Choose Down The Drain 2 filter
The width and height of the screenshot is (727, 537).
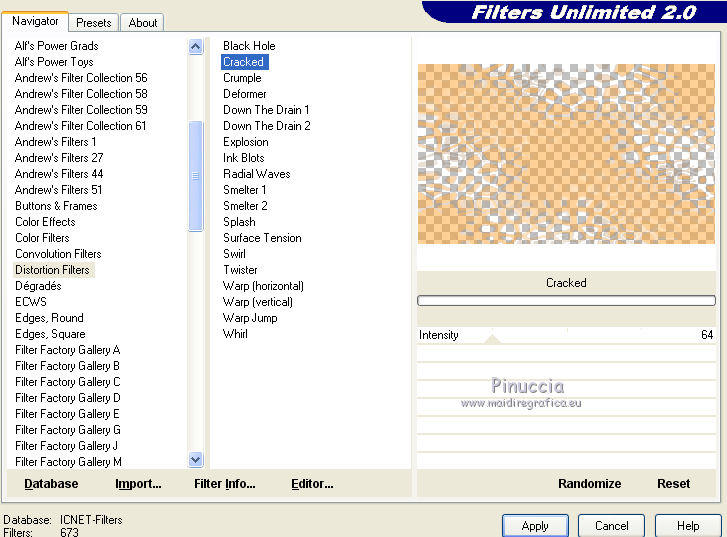(x=267, y=126)
